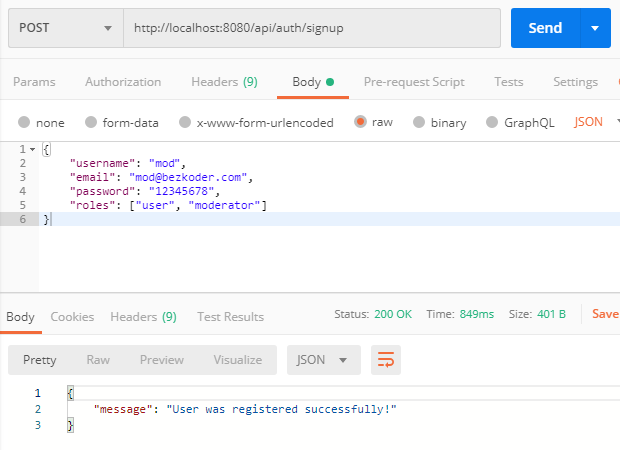This screenshot has width=620, height=450.
Task: Click the 200 OK status value
Action: [393, 314]
